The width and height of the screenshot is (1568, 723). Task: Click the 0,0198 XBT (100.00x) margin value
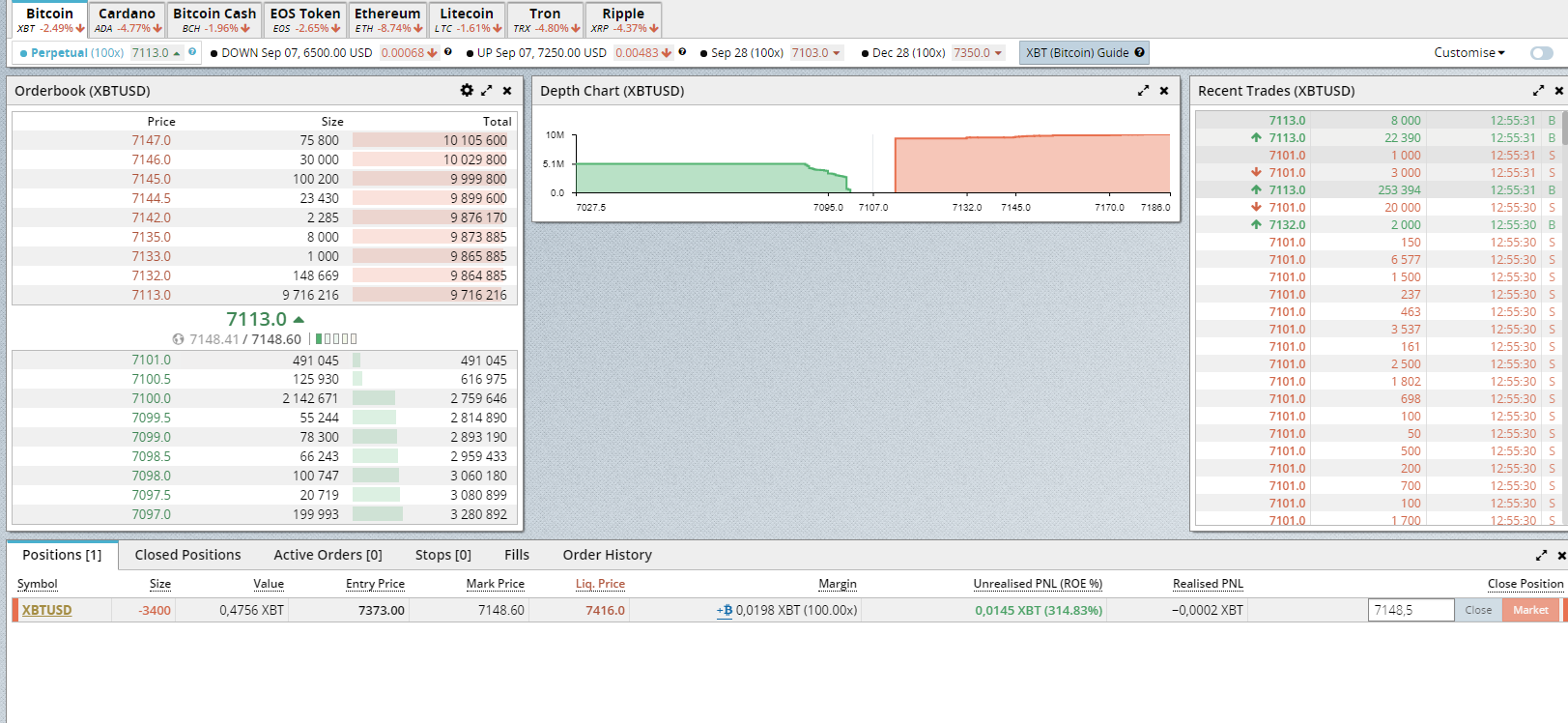796,610
